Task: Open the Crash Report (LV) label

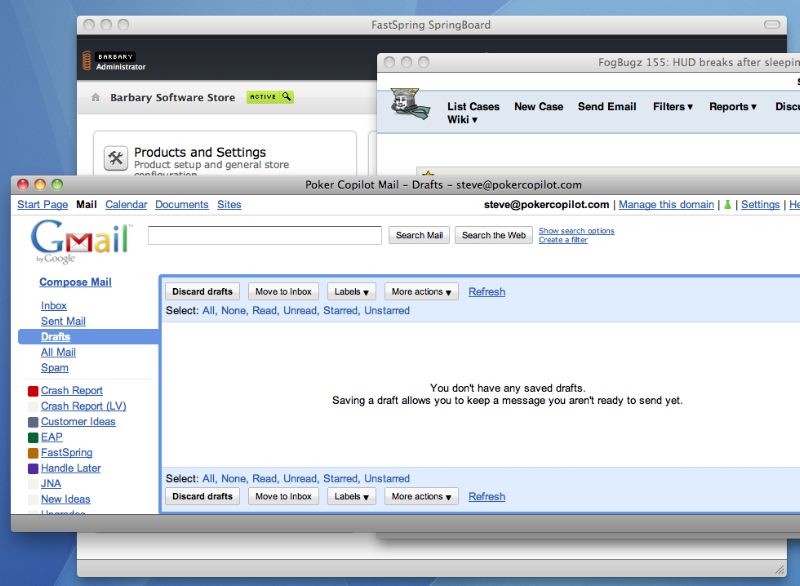Action: 84,406
